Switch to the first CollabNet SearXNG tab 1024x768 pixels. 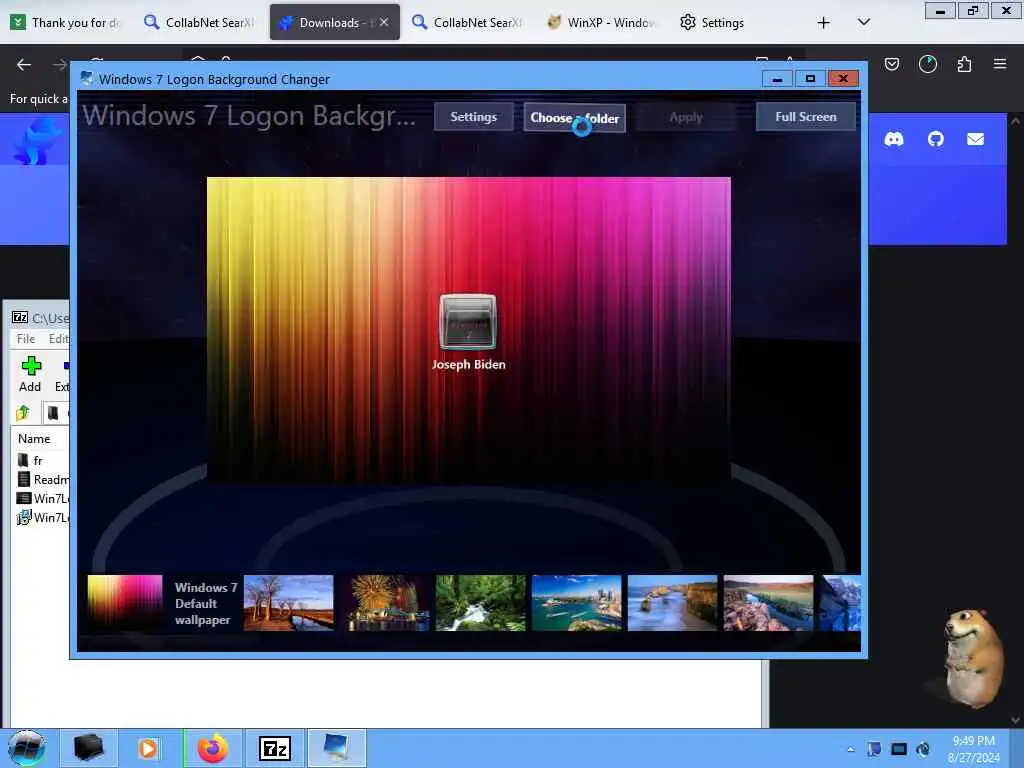[x=200, y=23]
